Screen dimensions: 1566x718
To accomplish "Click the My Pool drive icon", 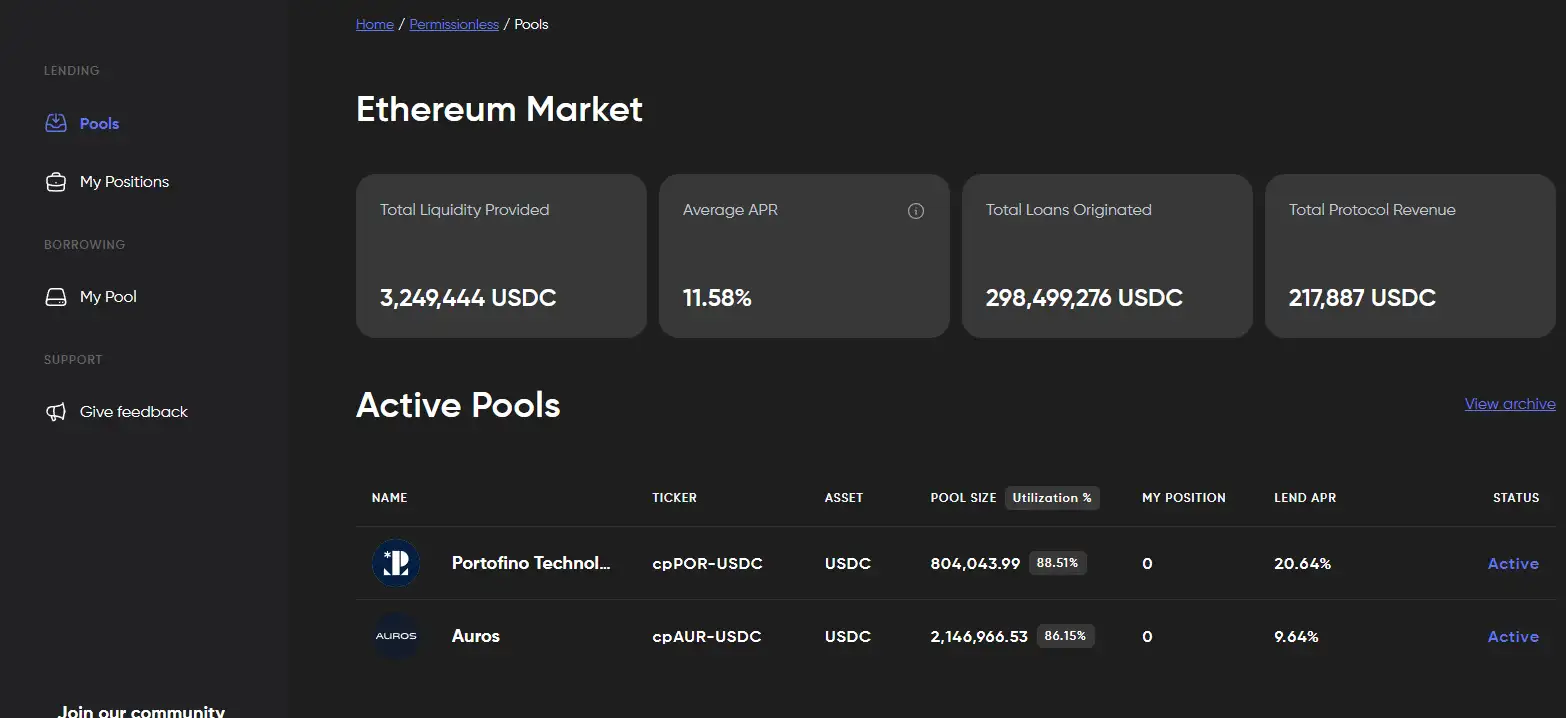I will (x=56, y=297).
